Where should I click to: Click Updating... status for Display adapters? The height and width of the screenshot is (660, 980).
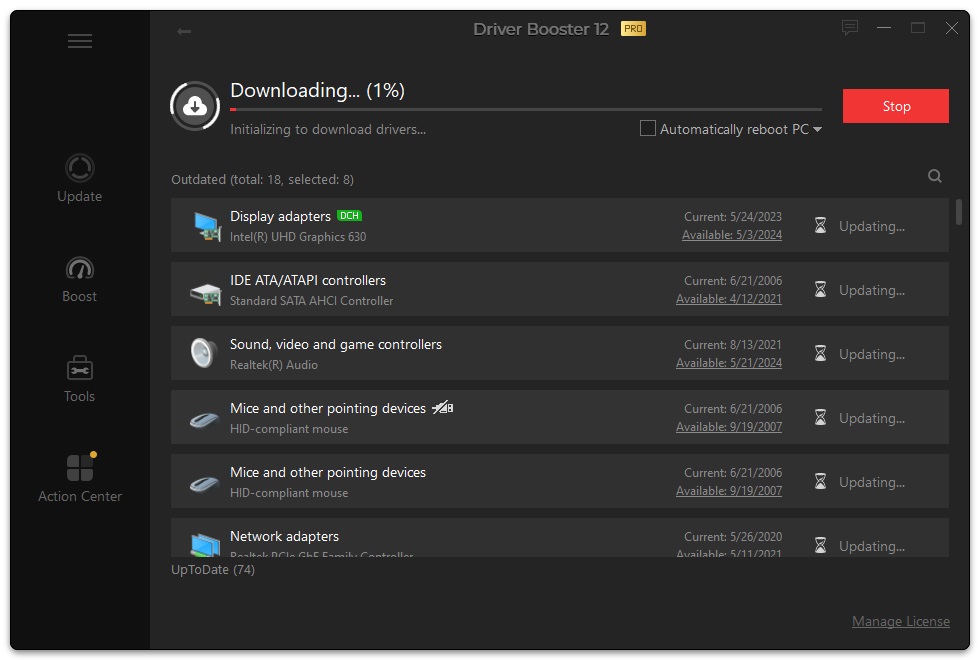[872, 226]
